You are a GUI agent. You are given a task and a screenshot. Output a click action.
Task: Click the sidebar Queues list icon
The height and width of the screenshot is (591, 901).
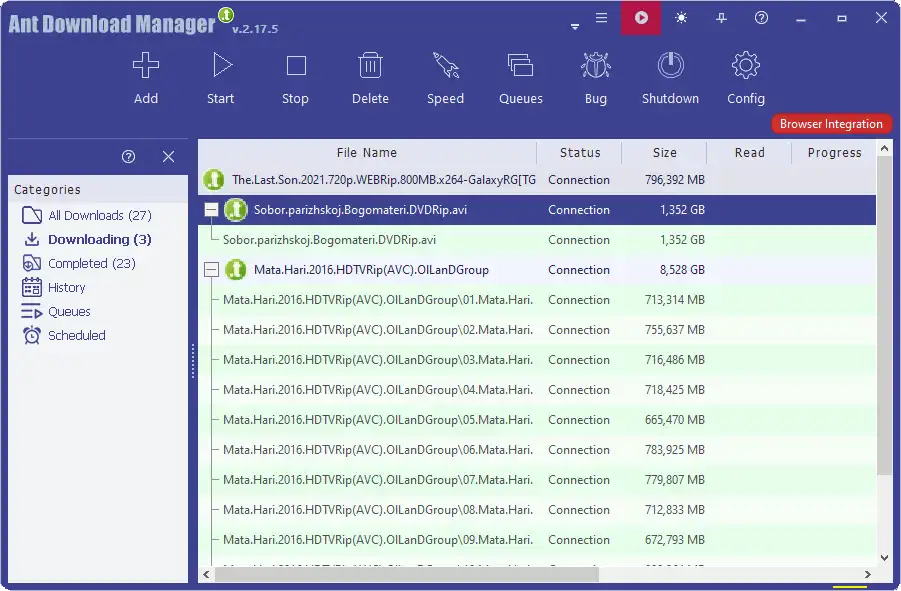32,311
